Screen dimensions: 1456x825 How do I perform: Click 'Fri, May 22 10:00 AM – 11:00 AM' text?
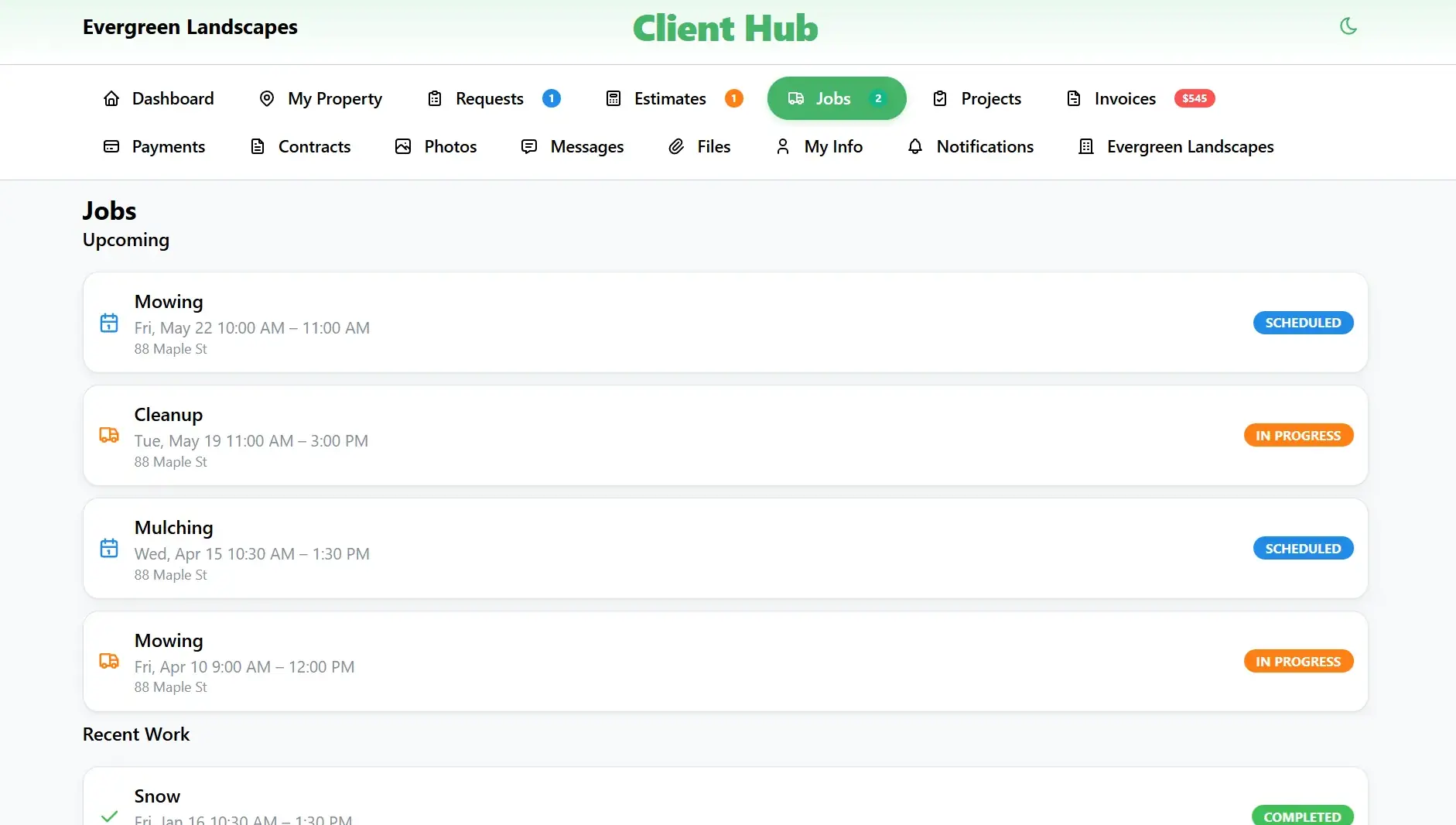coord(252,327)
